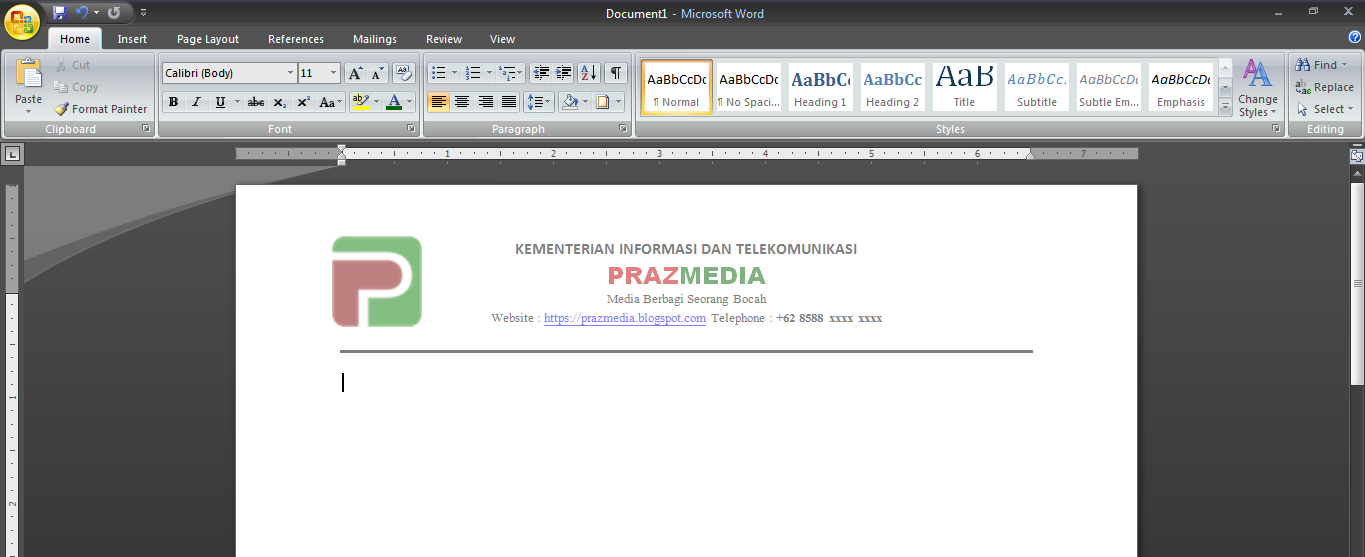Shrink font size
Image resolution: width=1365 pixels, height=557 pixels.
[x=377, y=73]
